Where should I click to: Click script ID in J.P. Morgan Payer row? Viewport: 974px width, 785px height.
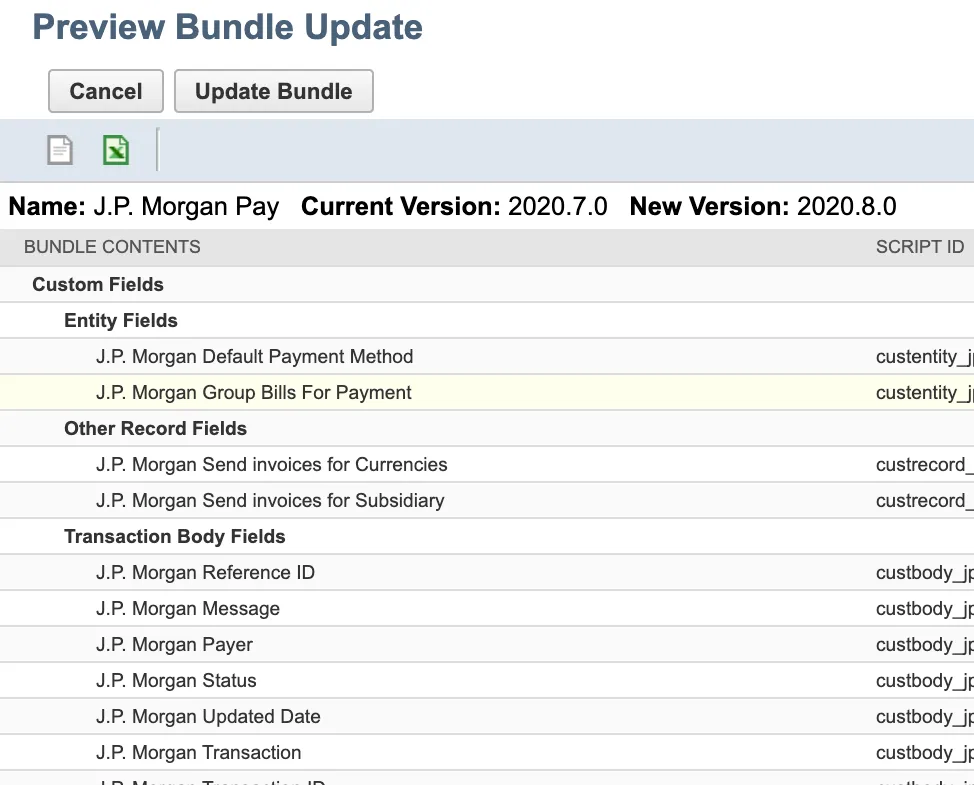tap(924, 645)
